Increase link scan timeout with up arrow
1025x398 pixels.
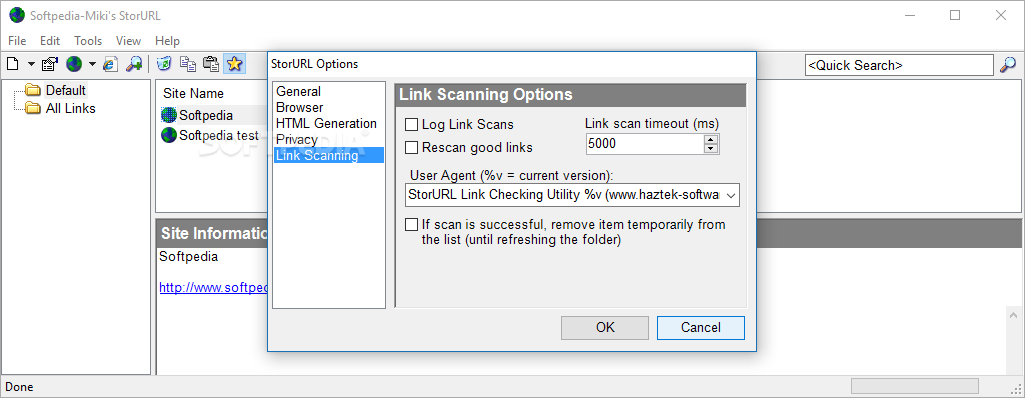711,139
